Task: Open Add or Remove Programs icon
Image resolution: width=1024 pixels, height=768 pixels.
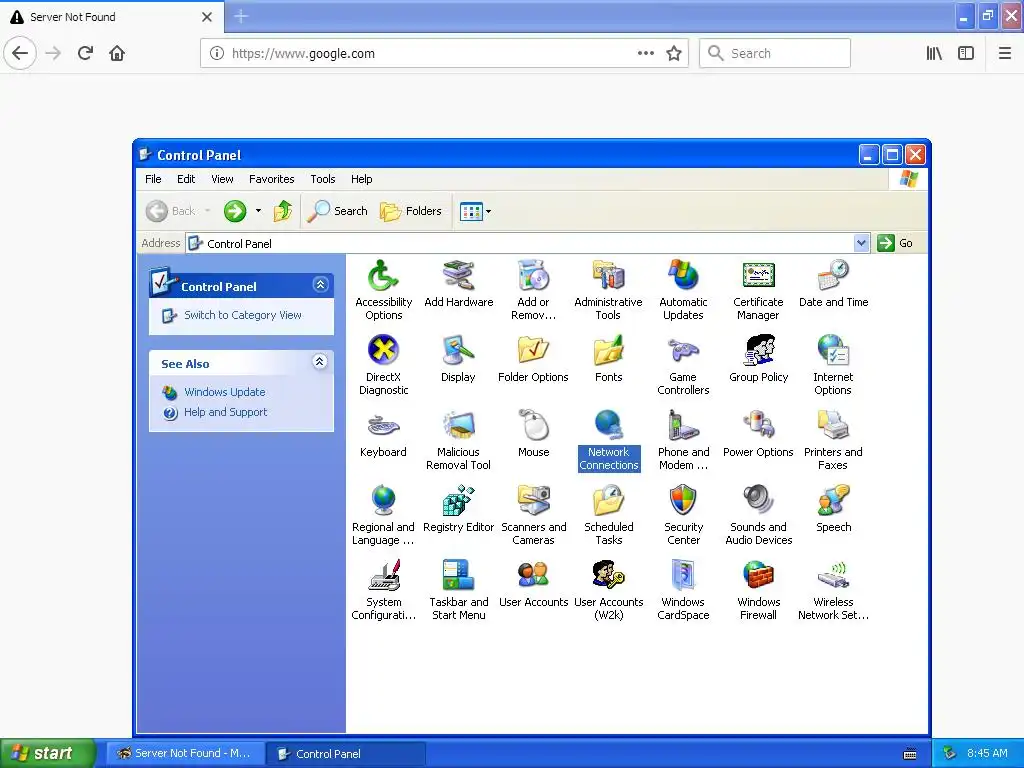Action: [x=533, y=289]
